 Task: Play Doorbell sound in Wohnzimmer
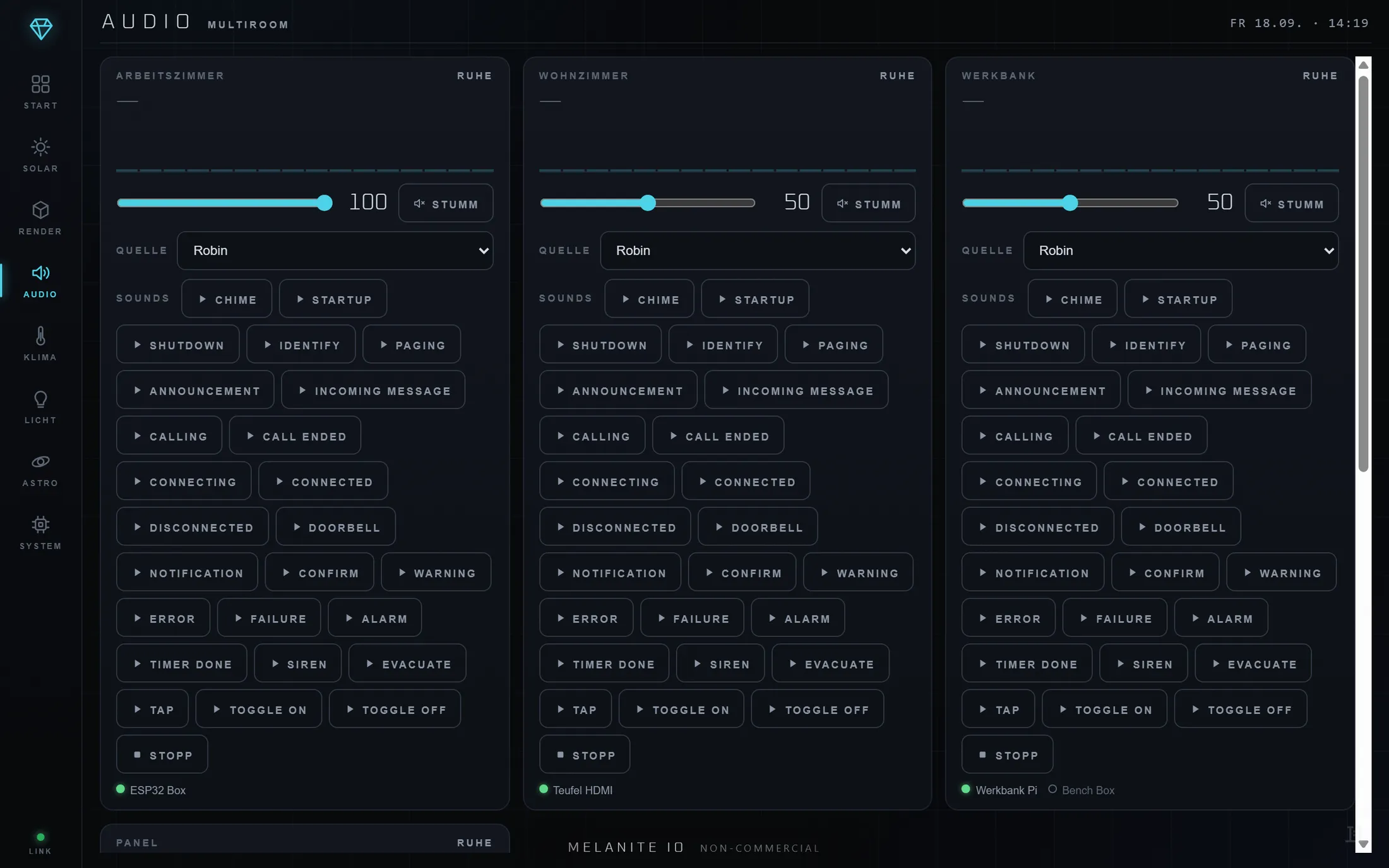pos(758,526)
